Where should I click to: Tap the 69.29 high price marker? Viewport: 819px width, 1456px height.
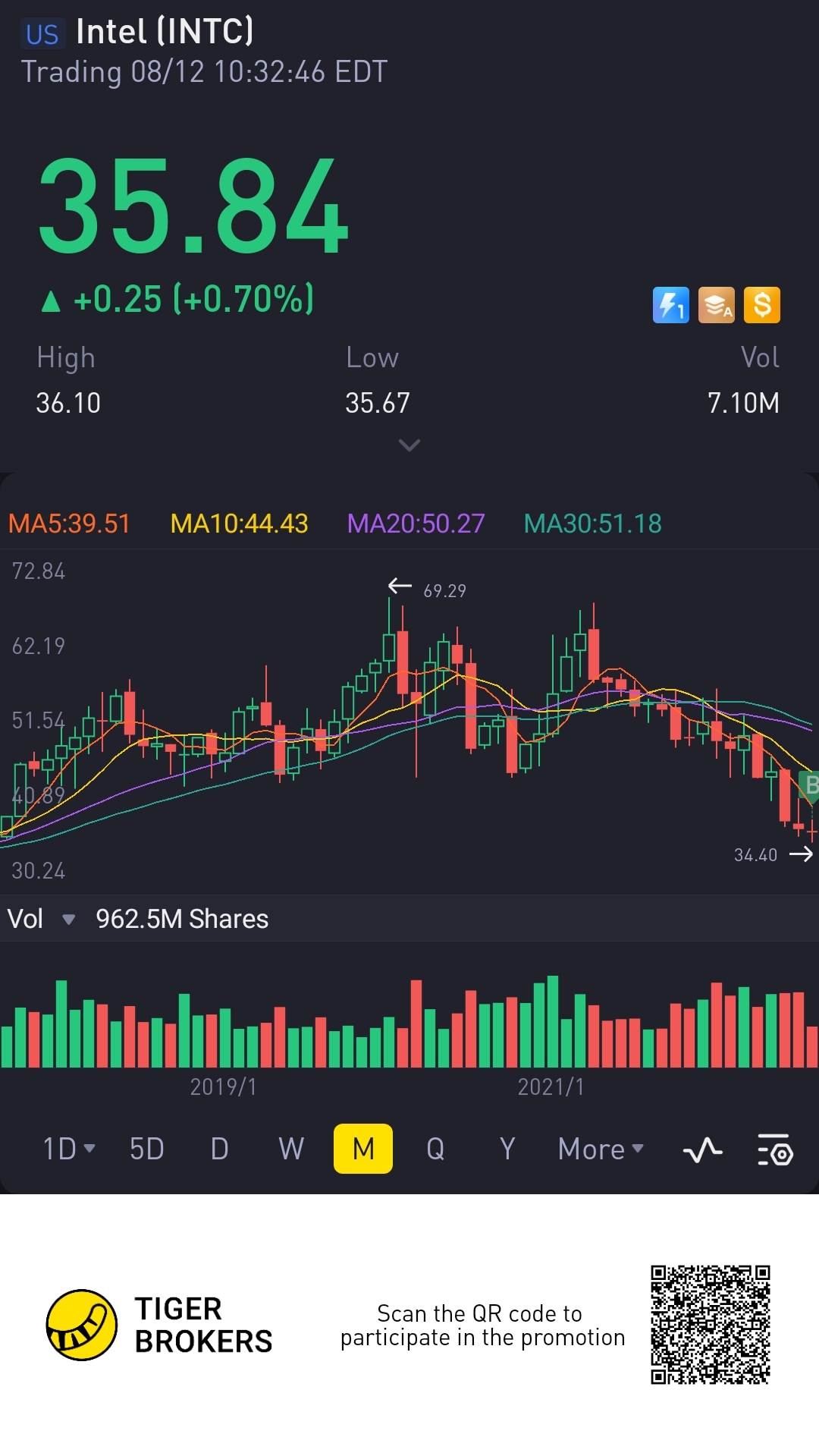pyautogui.click(x=444, y=590)
